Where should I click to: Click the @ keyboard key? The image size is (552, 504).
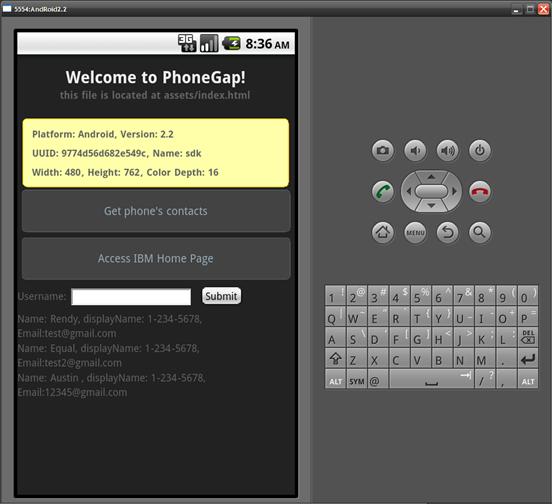tap(378, 379)
